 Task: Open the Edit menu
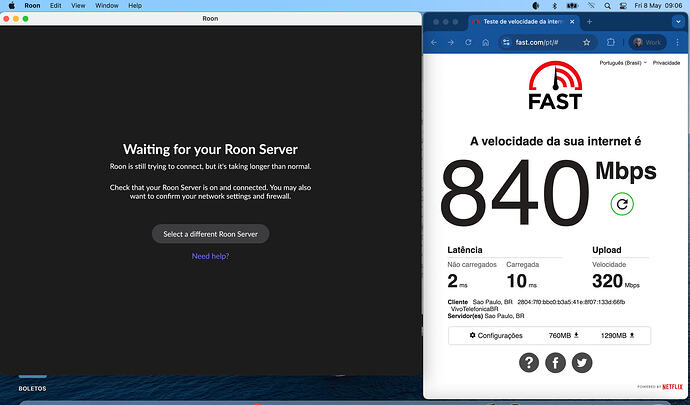click(55, 6)
